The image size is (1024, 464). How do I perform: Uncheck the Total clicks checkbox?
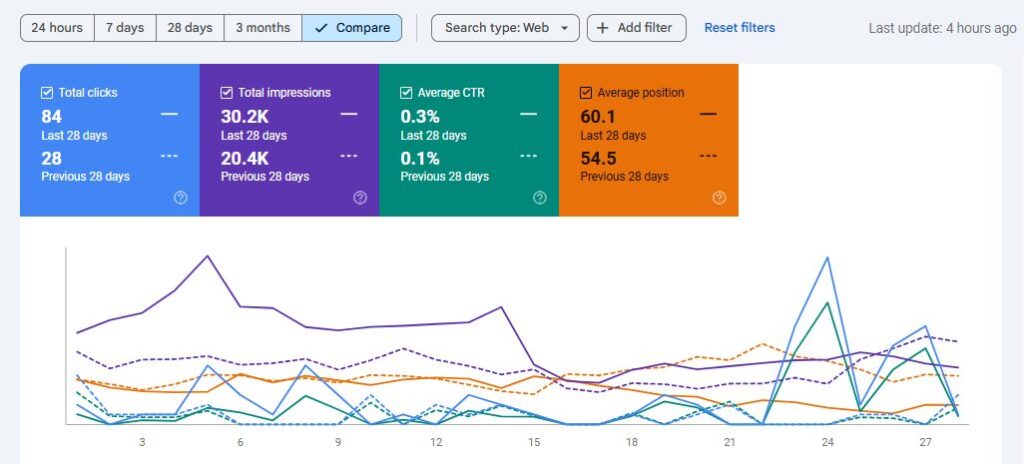coord(47,93)
